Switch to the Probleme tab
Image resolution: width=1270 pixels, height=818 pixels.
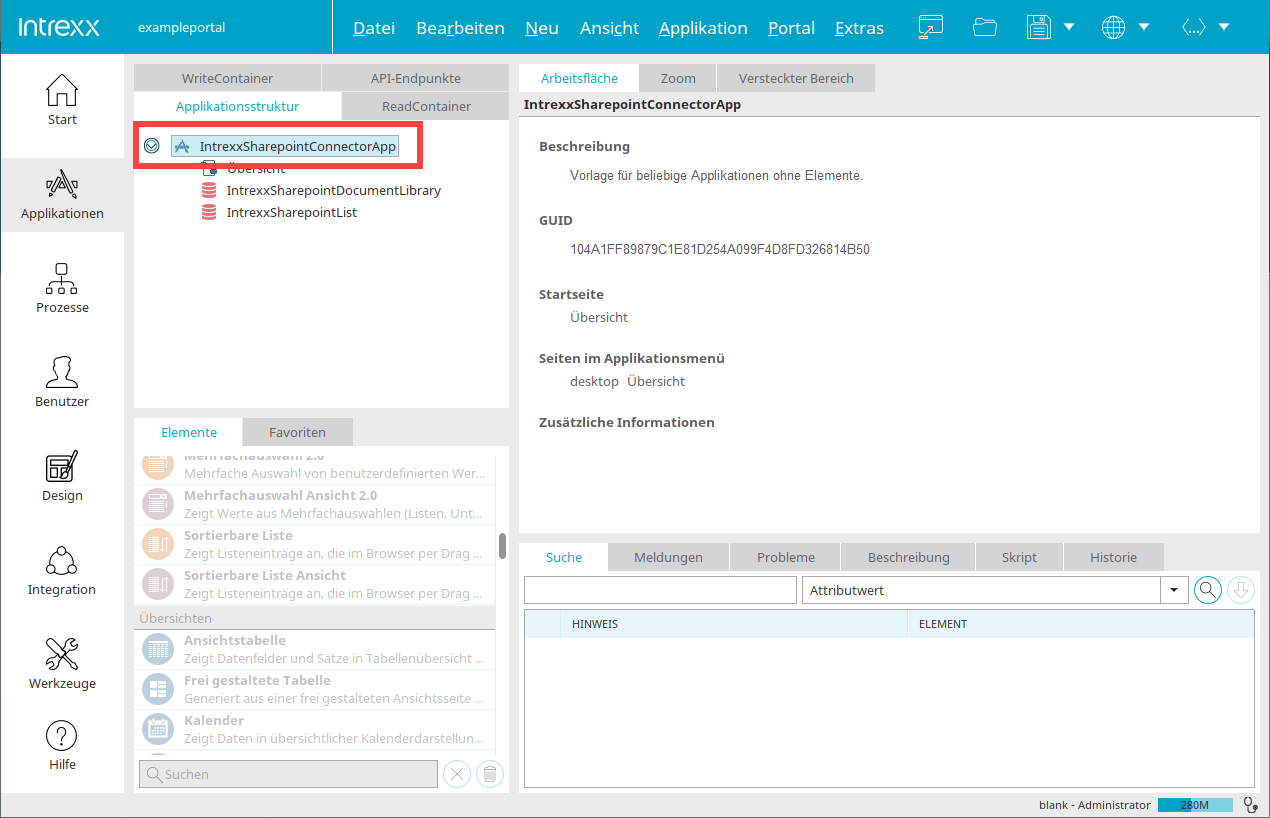[x=785, y=557]
